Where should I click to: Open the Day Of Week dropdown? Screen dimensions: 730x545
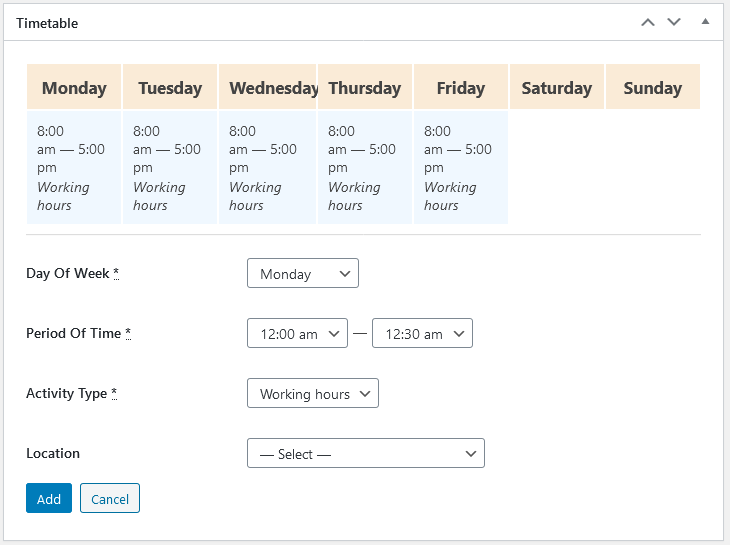pos(303,273)
